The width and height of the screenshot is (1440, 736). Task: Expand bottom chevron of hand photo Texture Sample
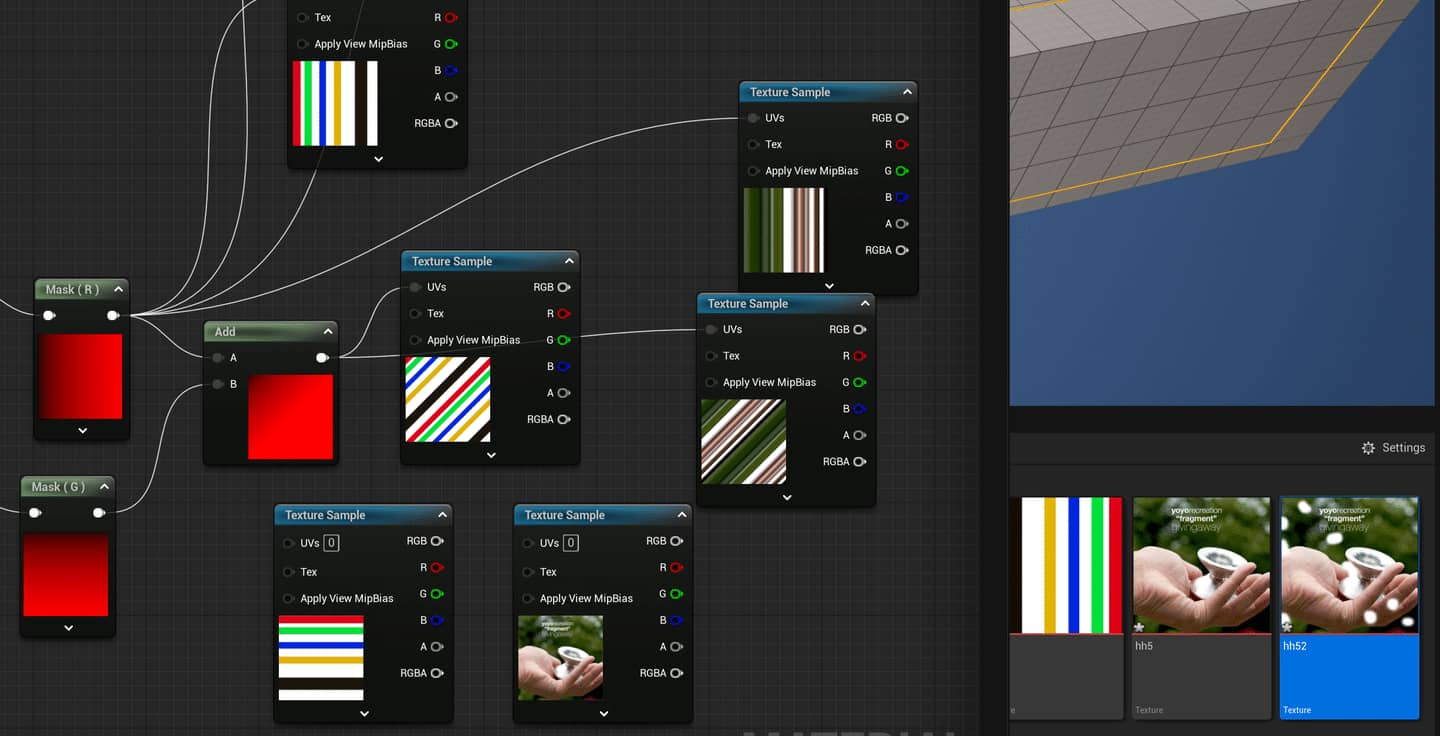604,714
